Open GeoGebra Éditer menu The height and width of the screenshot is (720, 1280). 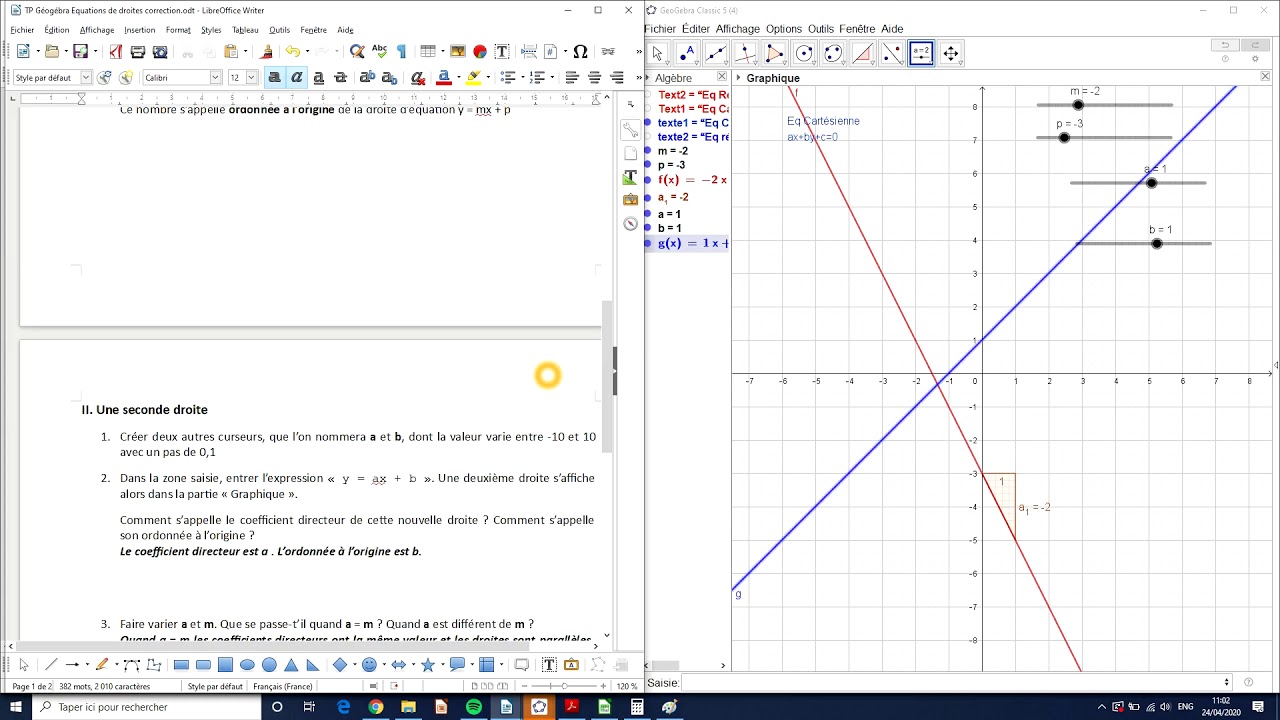[695, 29]
